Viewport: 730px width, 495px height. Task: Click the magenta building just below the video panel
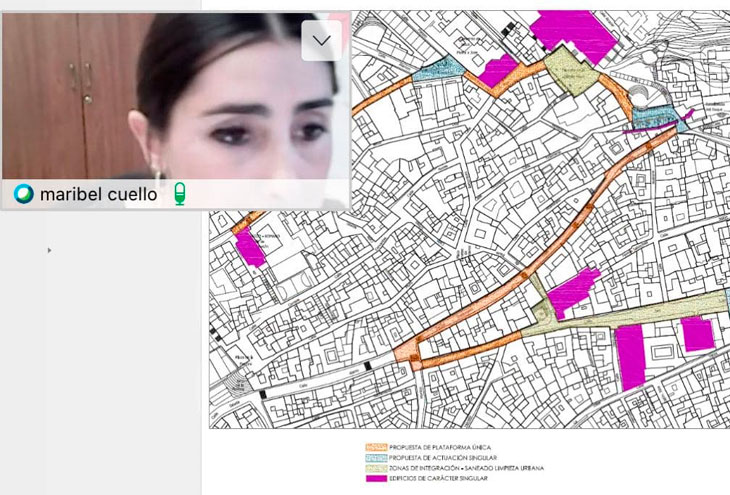[250, 249]
